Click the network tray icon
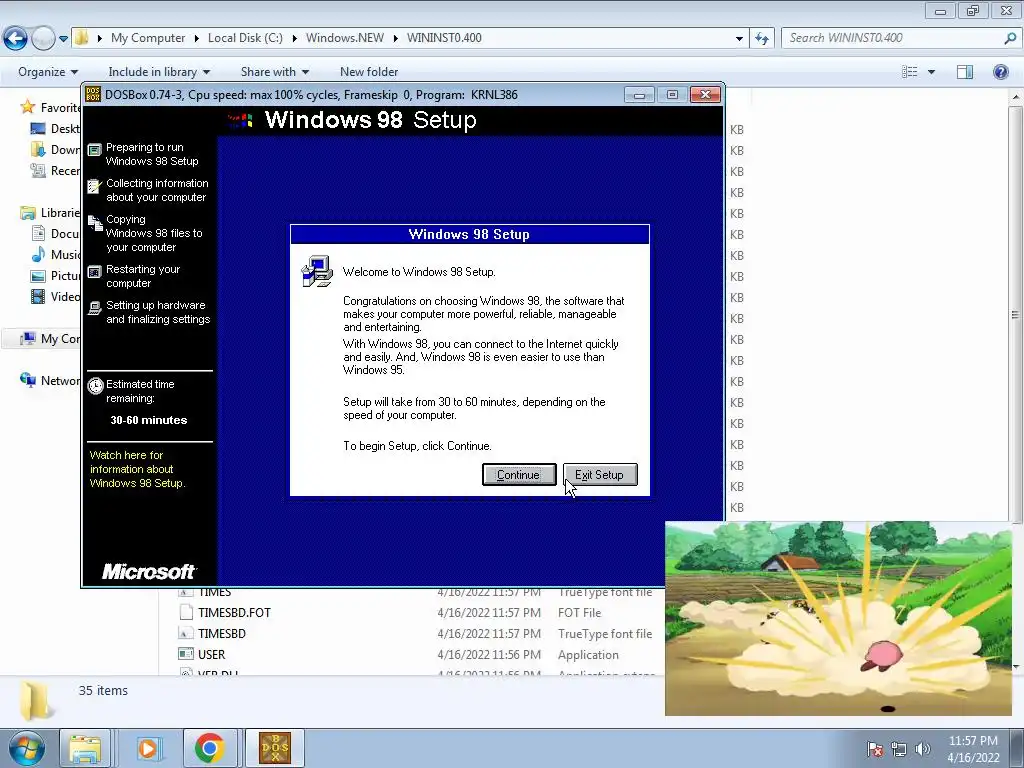 pos(899,749)
